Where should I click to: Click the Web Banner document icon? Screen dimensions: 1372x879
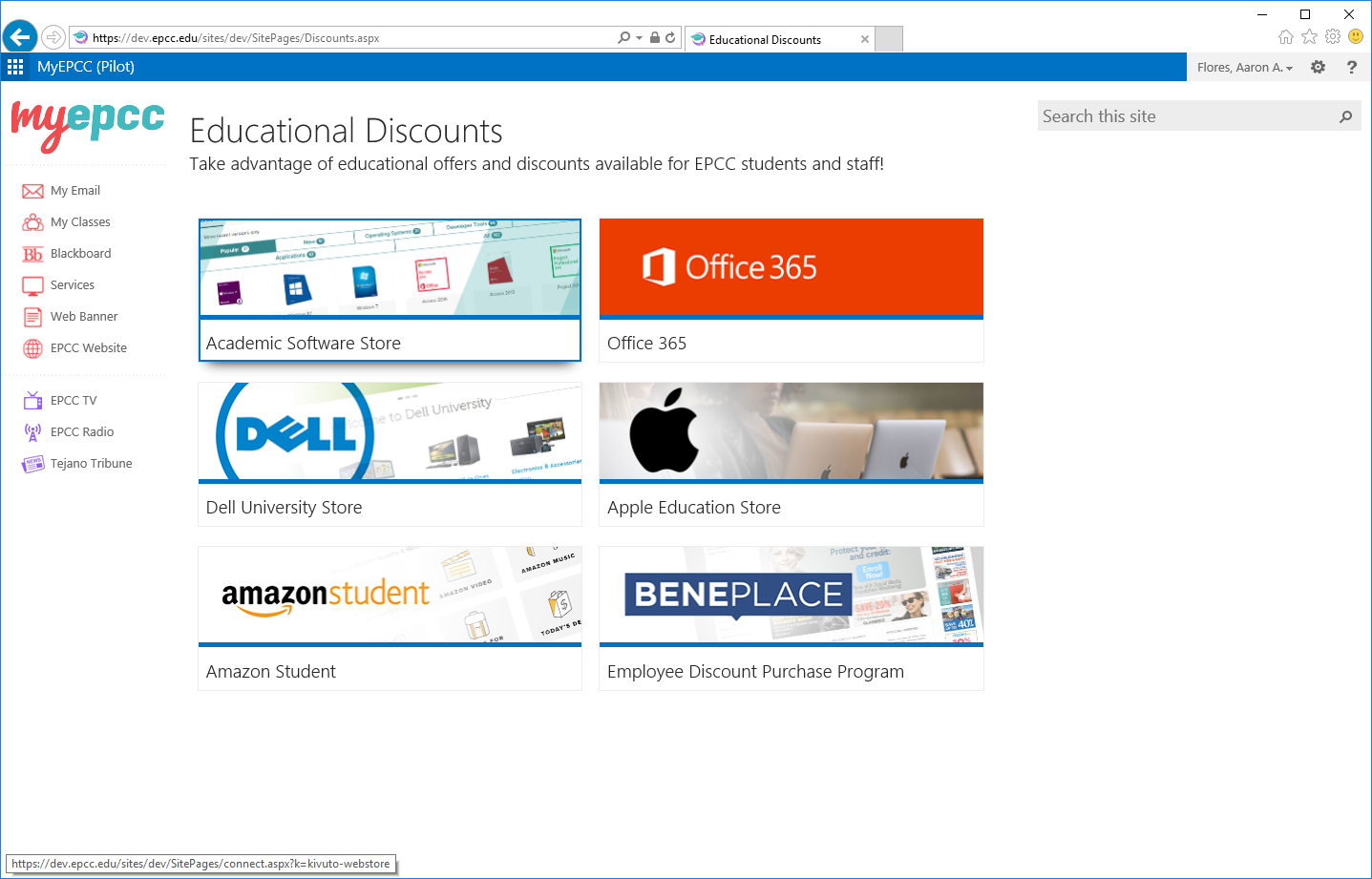tap(32, 317)
